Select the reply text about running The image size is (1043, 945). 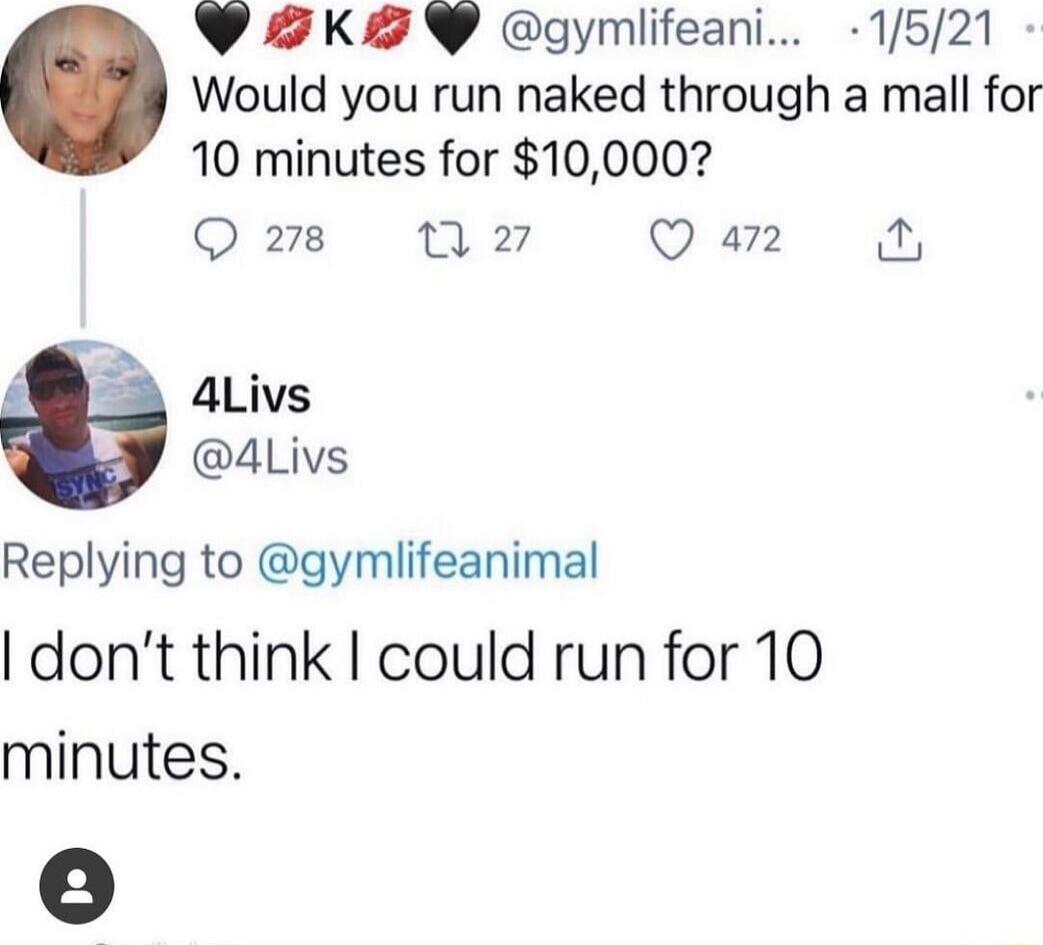[x=412, y=707]
